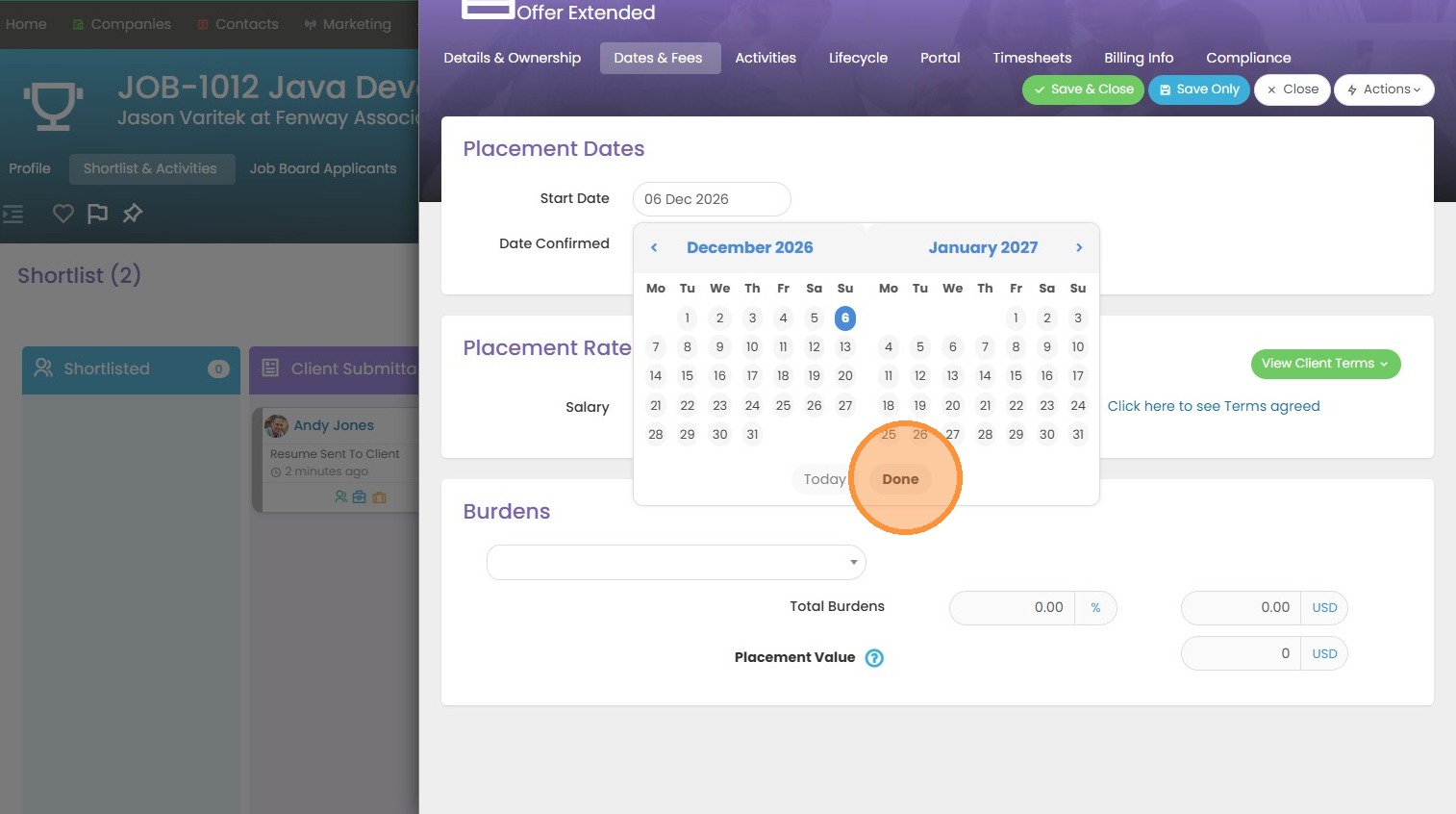This screenshot has height=814, width=1456.
Task: Select December 6 in calendar
Action: tap(845, 318)
